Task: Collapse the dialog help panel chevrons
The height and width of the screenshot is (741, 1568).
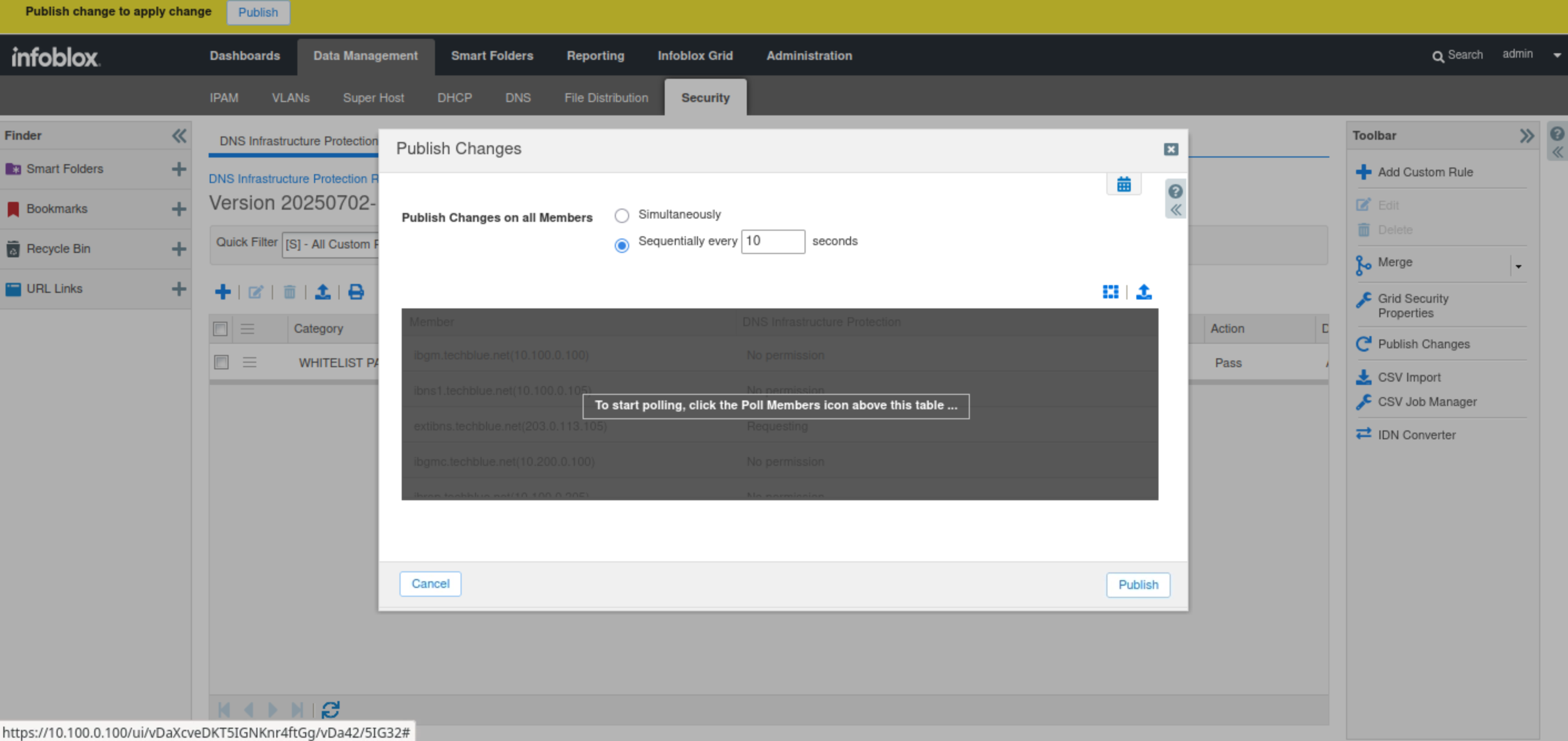Action: 1175,210
